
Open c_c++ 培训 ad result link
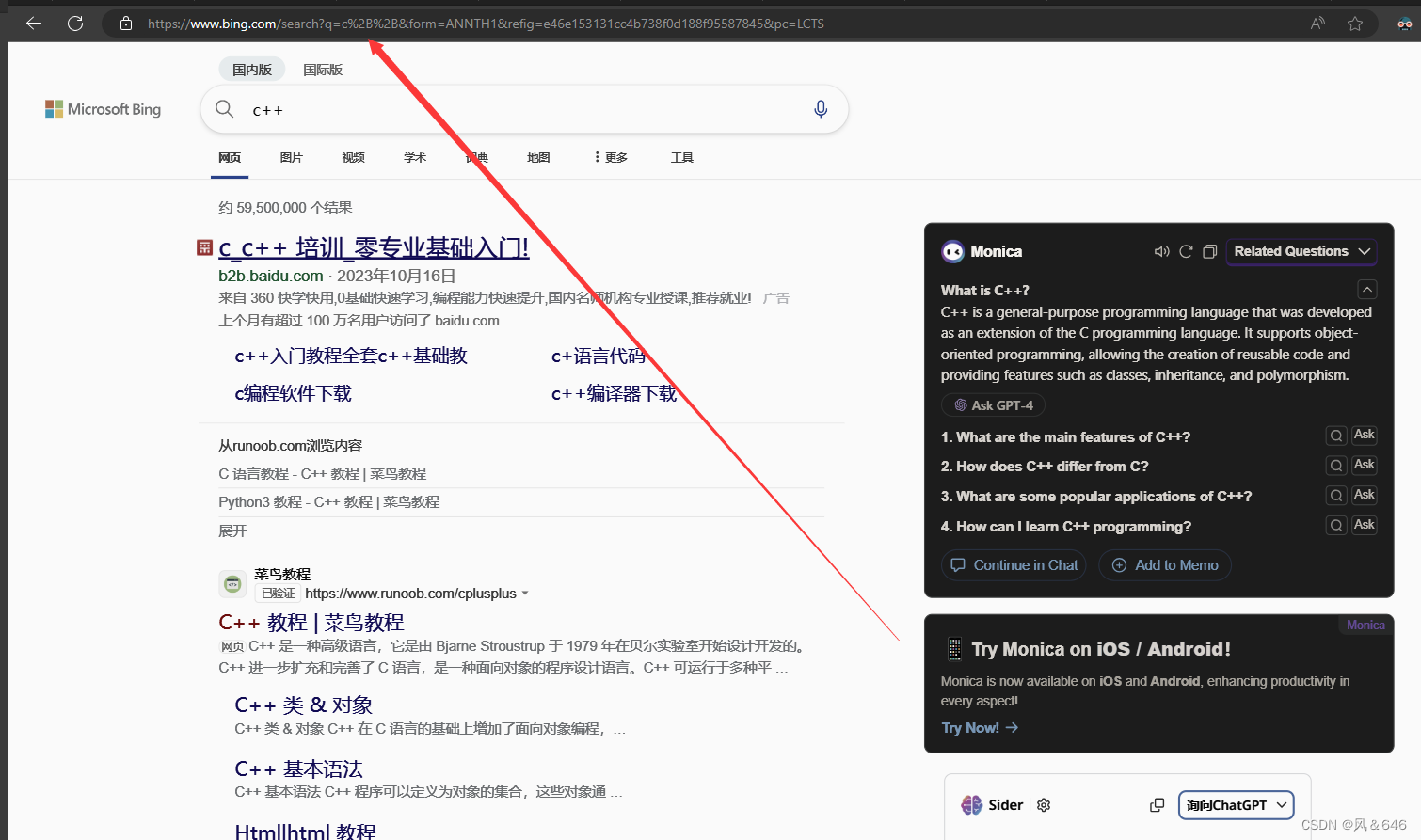click(374, 247)
